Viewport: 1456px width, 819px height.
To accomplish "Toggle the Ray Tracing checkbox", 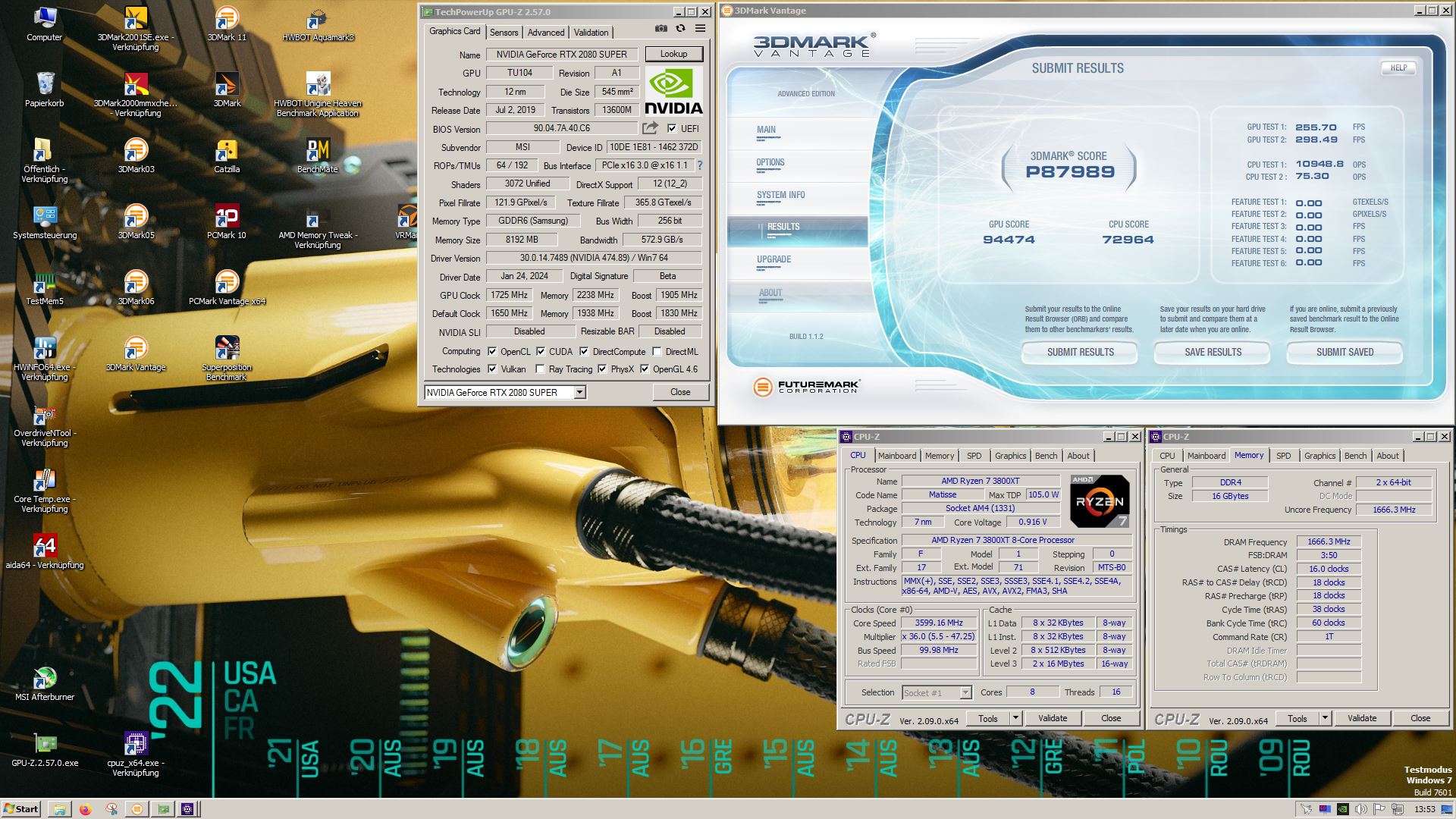I will coord(540,369).
